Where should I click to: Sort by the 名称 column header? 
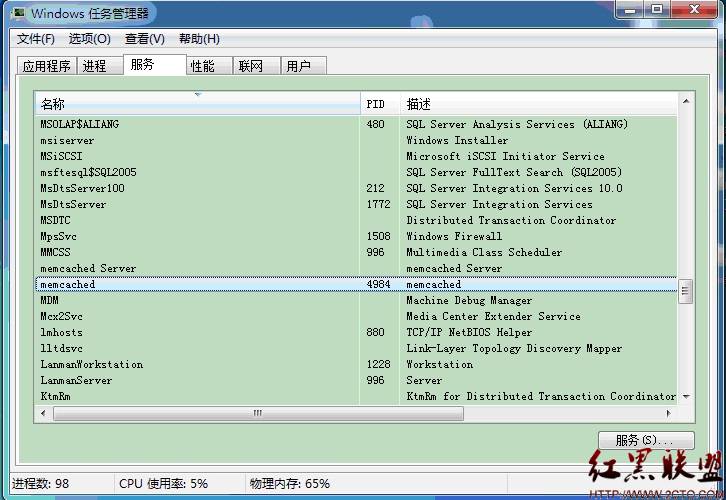tap(198, 104)
